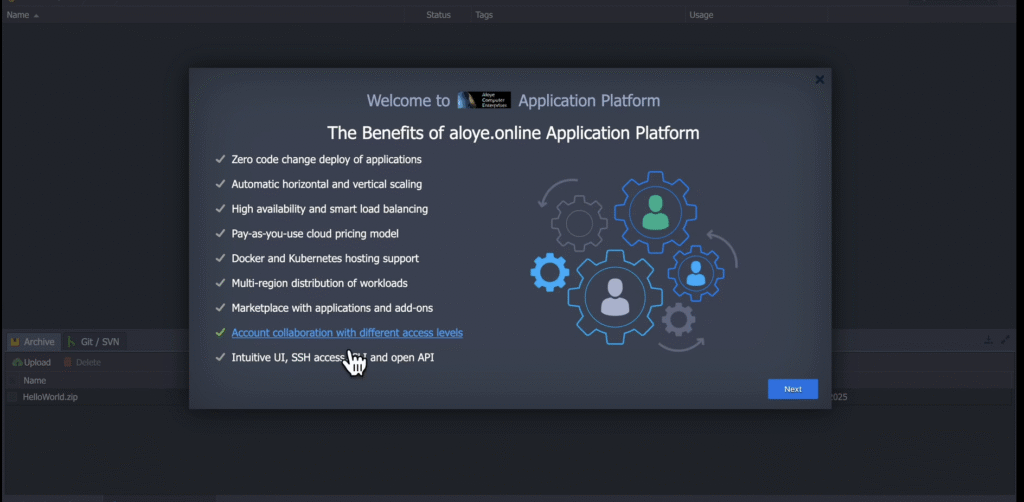Click the Next button in welcome dialog

coord(792,389)
